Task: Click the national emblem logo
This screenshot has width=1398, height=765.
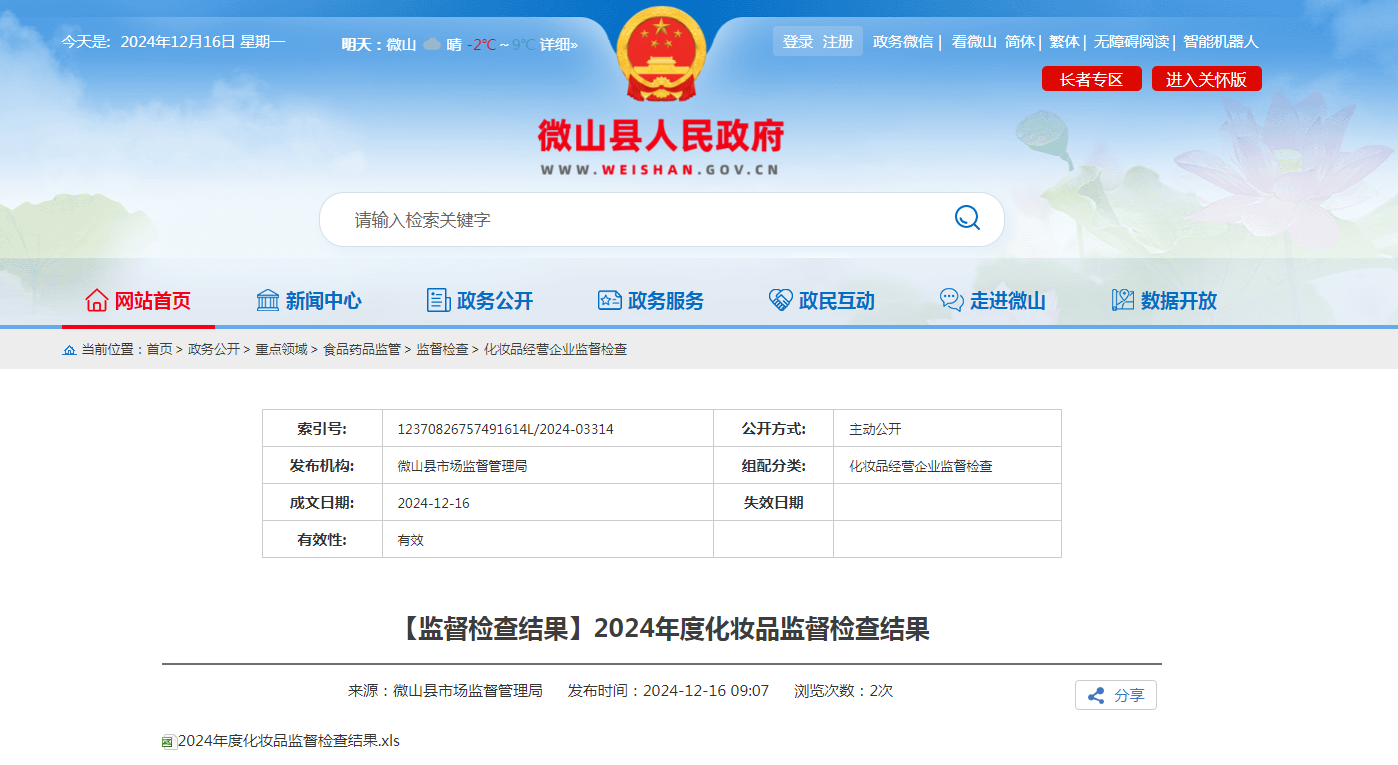Action: click(x=661, y=55)
